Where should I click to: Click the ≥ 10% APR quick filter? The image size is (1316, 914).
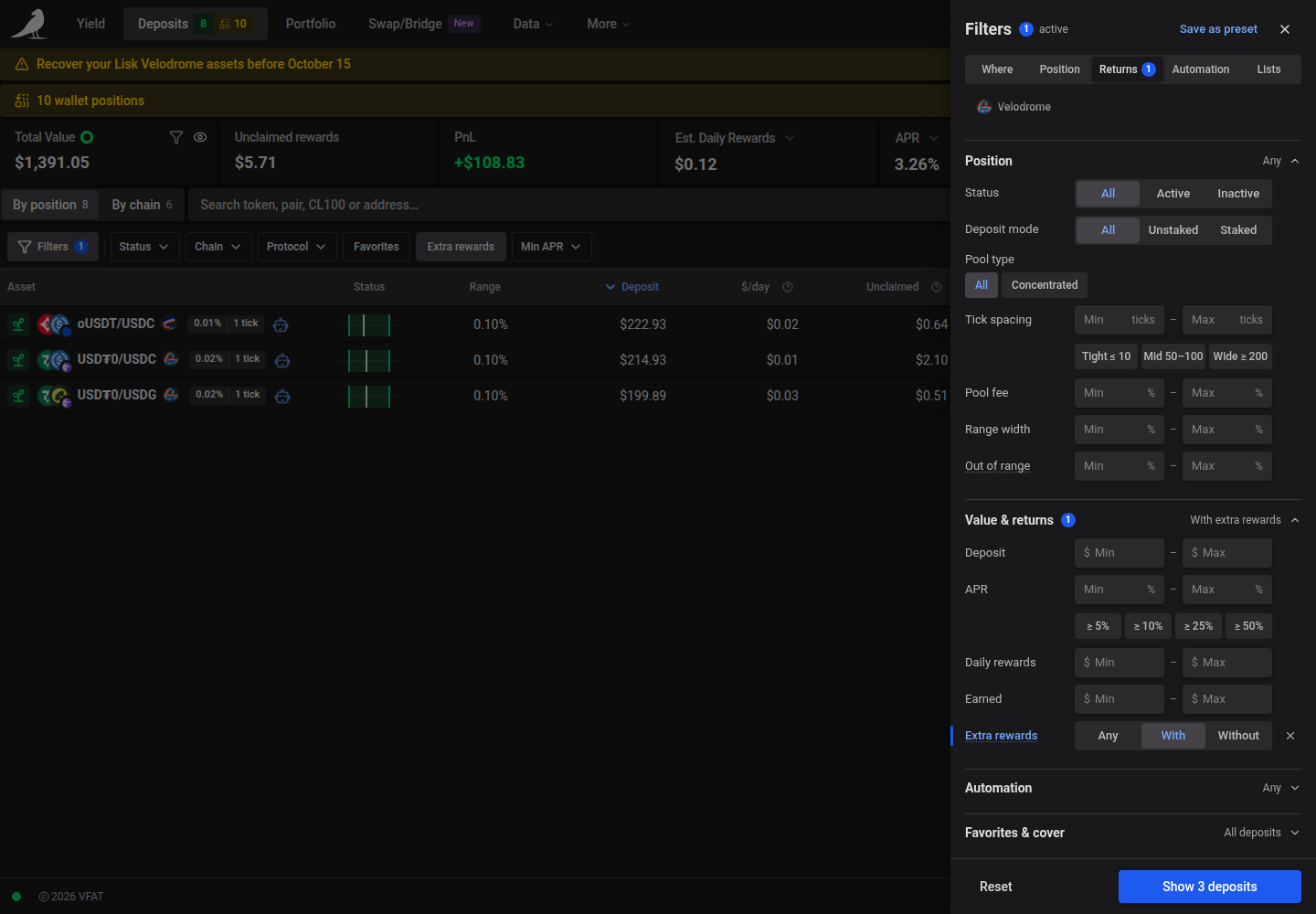(x=1148, y=626)
